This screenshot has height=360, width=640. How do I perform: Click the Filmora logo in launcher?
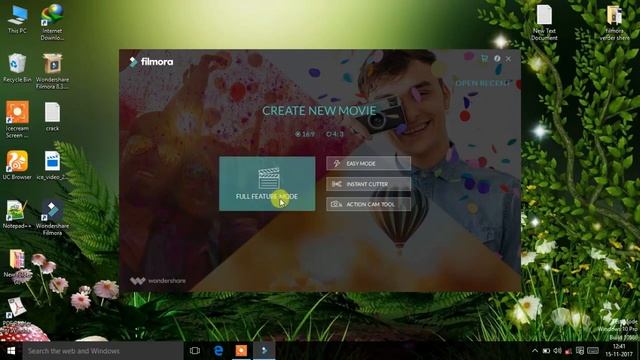(151, 62)
